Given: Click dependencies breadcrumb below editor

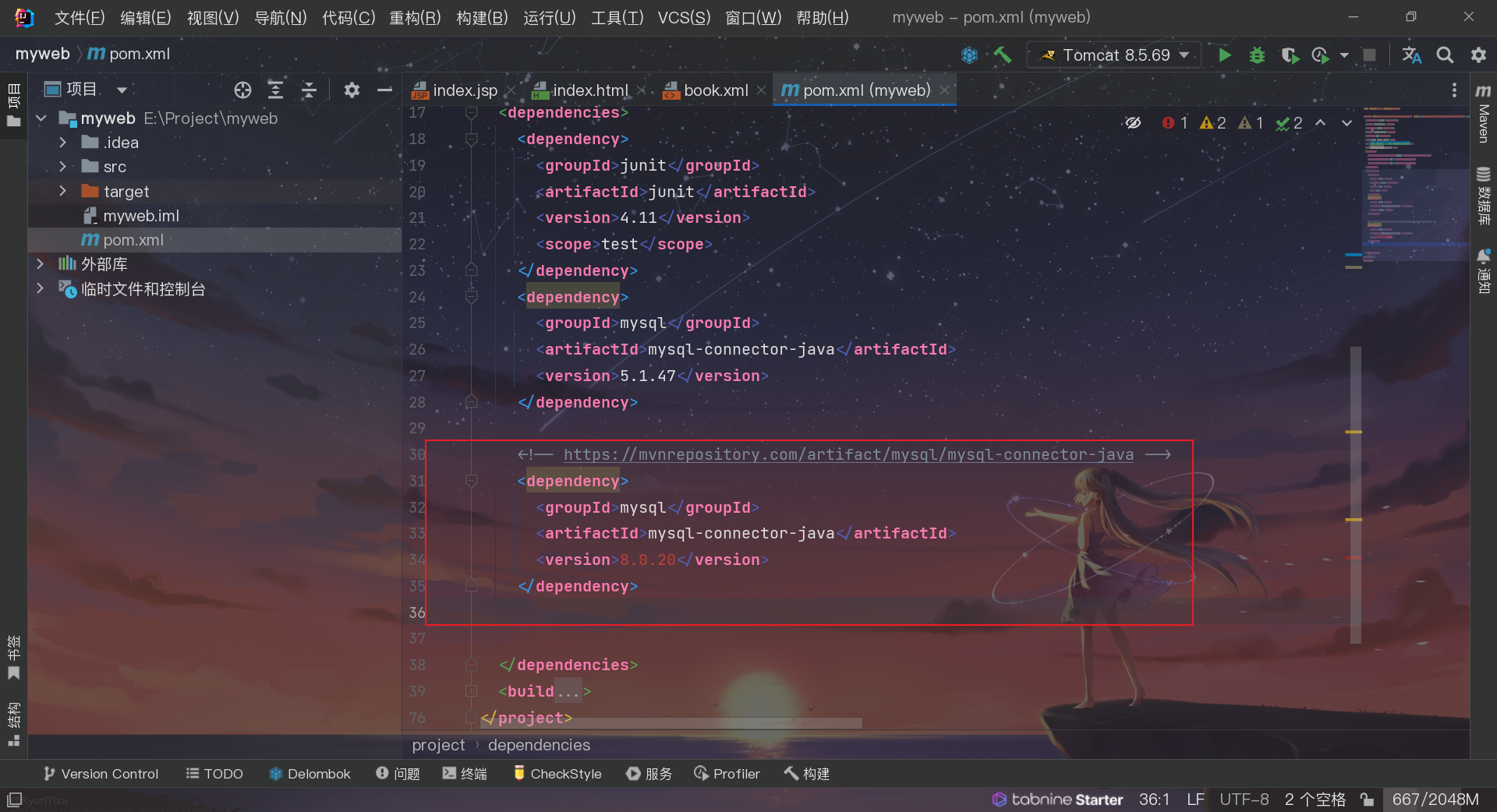Looking at the screenshot, I should pos(539,745).
